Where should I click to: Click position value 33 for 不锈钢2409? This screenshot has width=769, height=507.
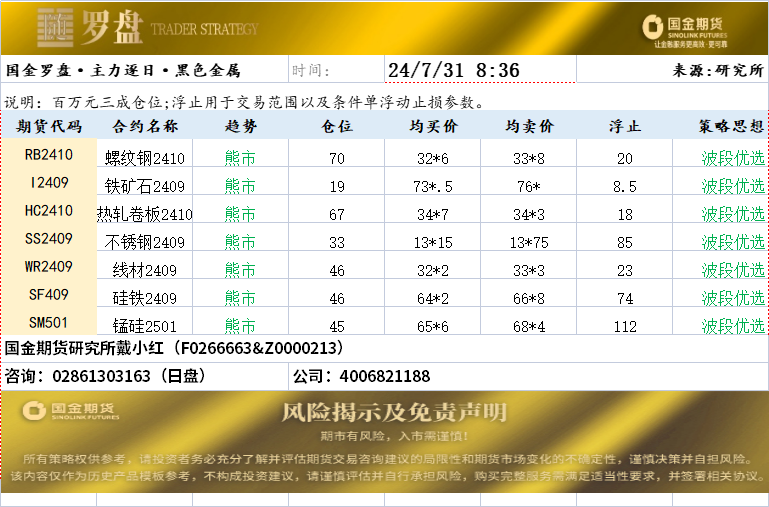coord(337,243)
